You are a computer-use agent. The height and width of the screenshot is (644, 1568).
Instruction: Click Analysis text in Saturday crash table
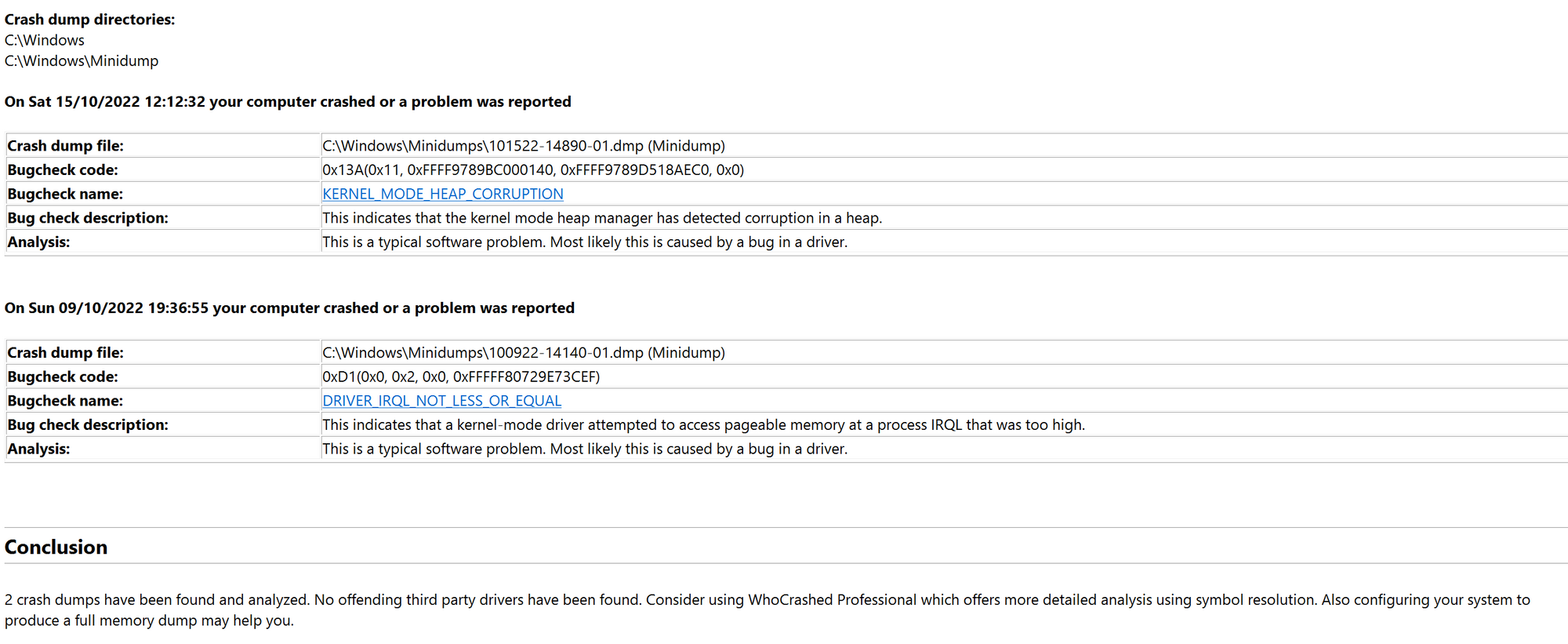tap(584, 242)
